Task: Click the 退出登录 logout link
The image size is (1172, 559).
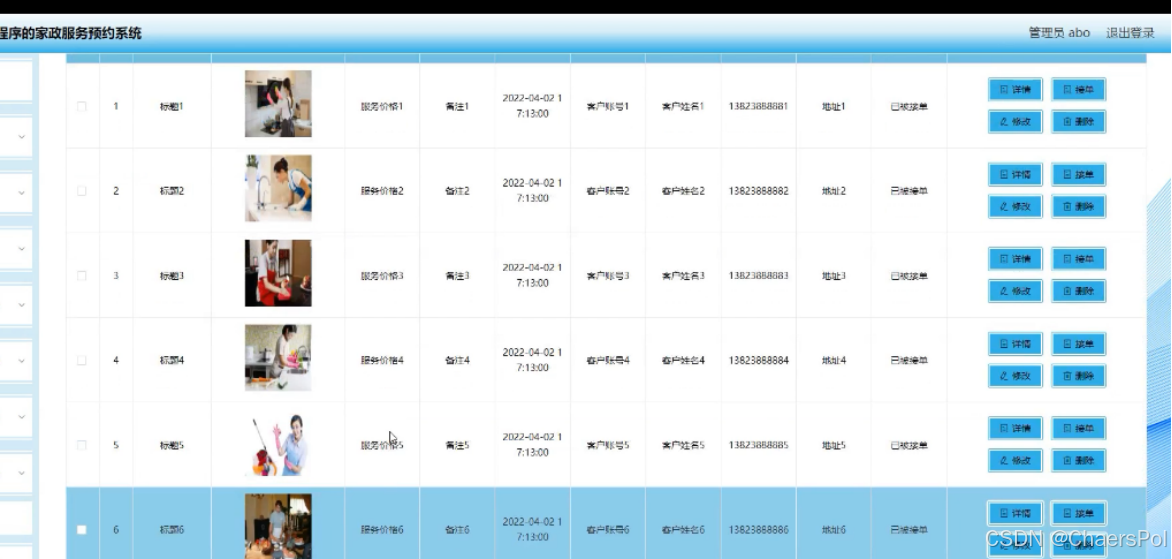Action: pyautogui.click(x=1130, y=33)
